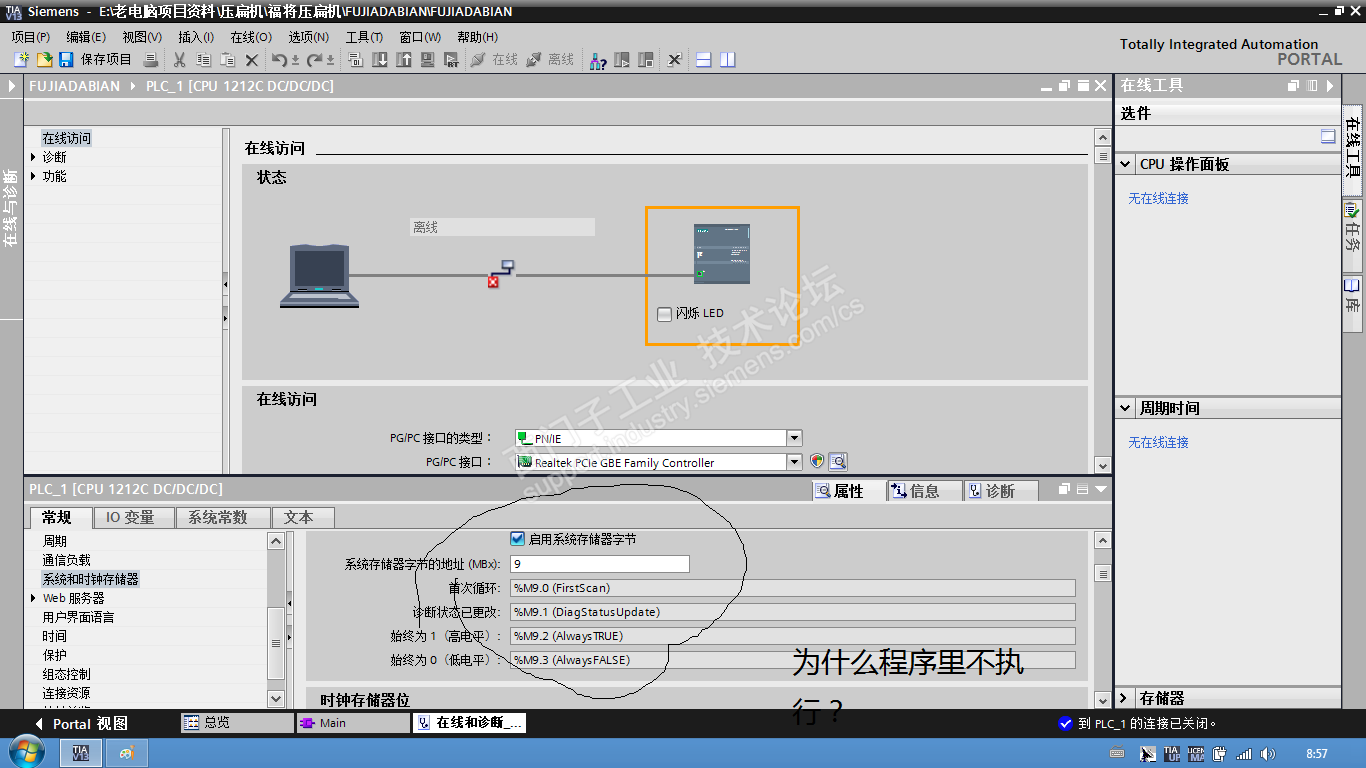Open the Windows Start menu
Viewport: 1366px width, 768px height.
(x=25, y=752)
